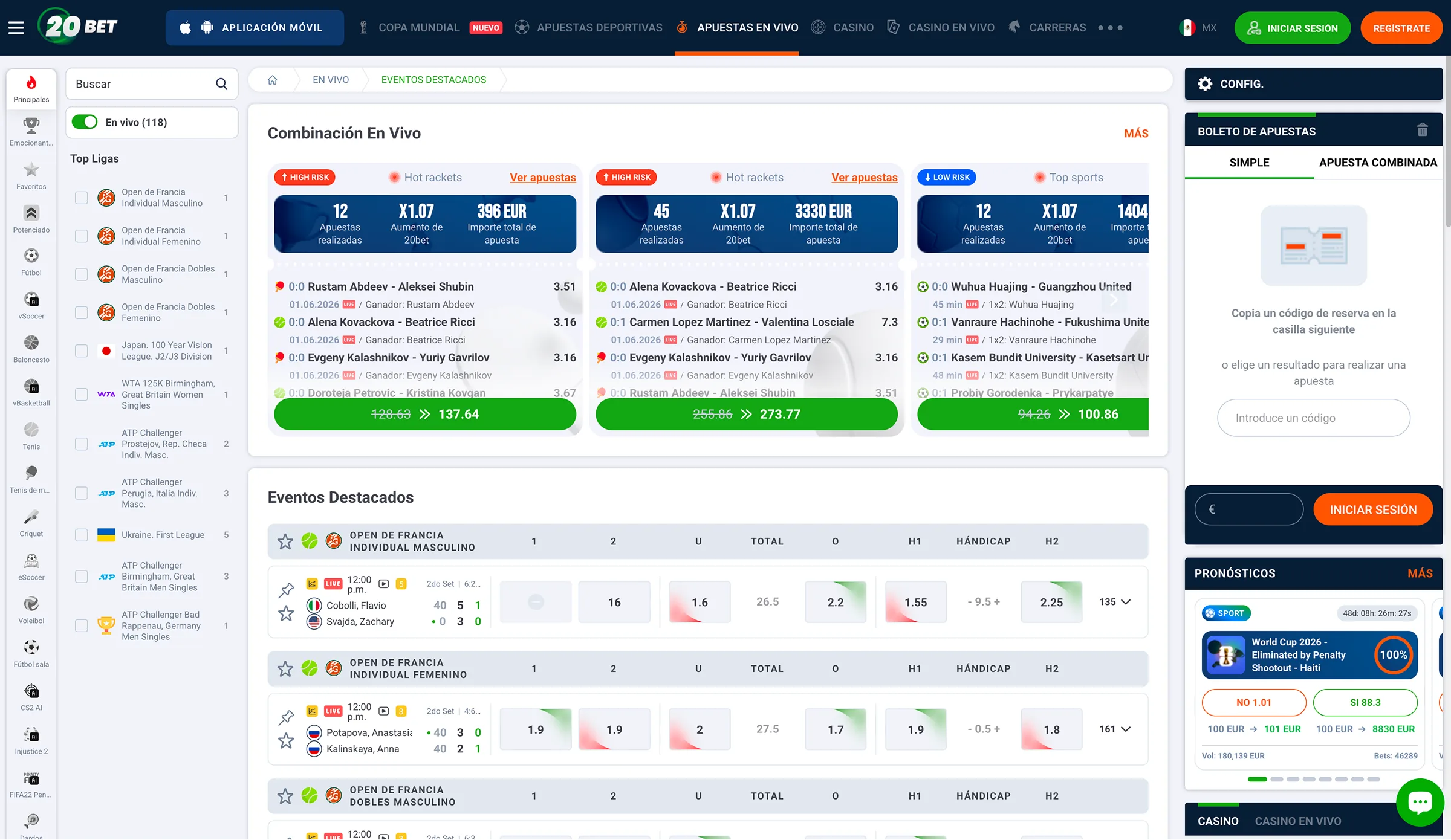Check Open de Francia Individual Femenino league
Image resolution: width=1451 pixels, height=840 pixels.
coord(81,236)
